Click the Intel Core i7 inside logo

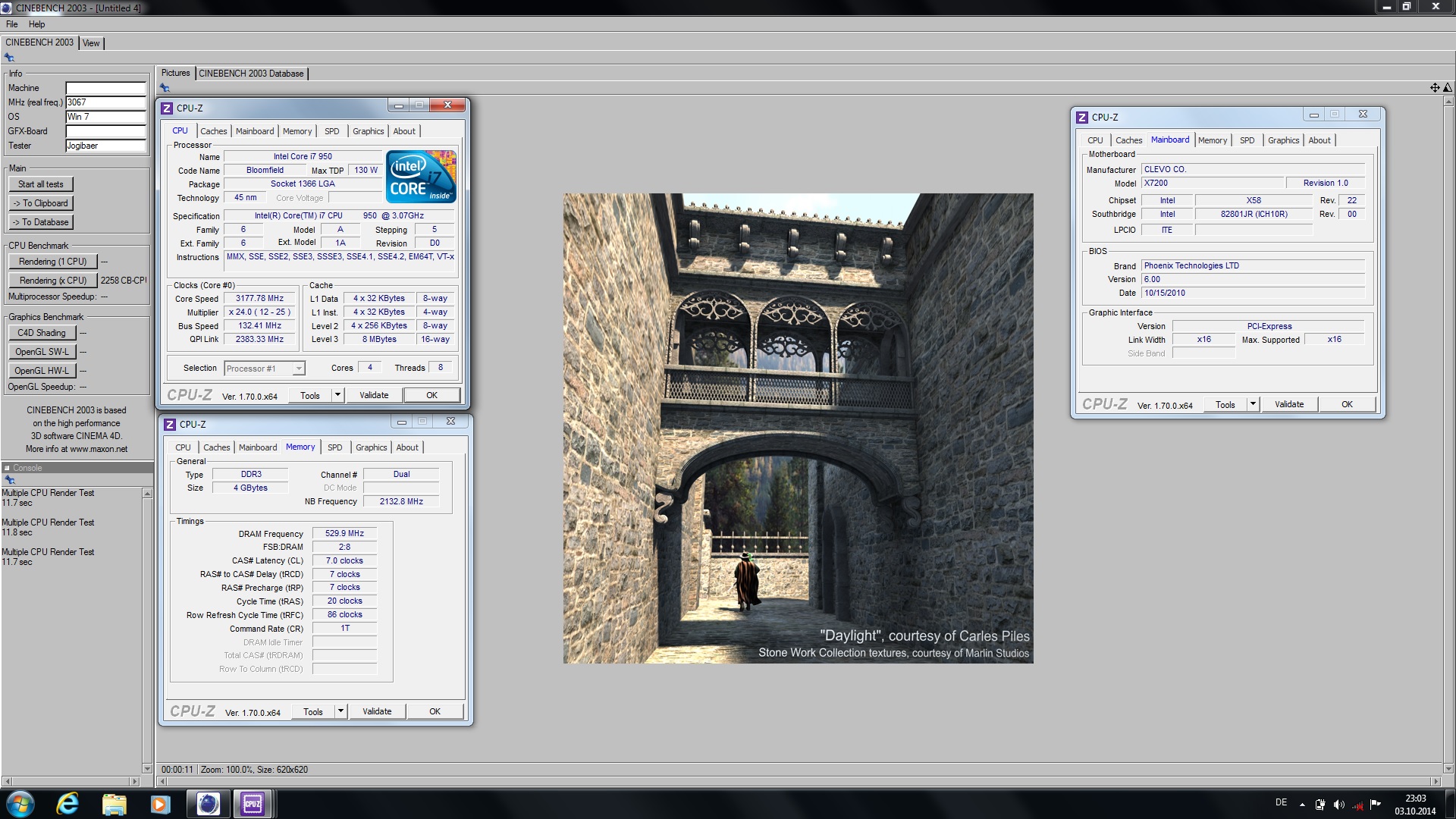(x=421, y=177)
